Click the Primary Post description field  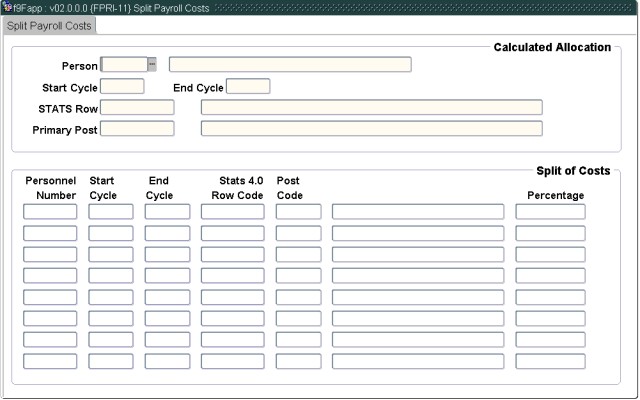(371, 129)
